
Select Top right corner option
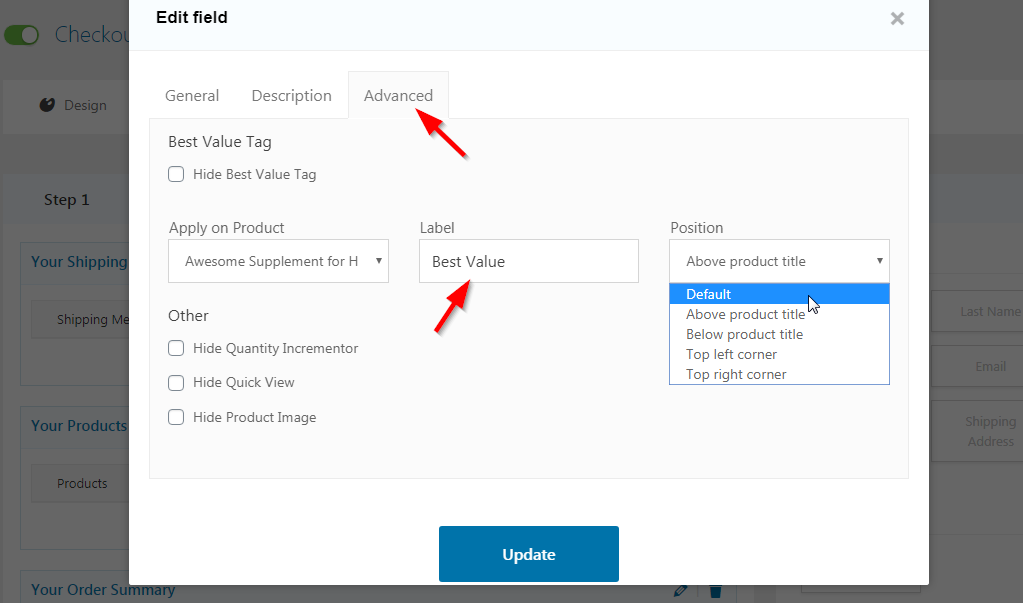[736, 374]
